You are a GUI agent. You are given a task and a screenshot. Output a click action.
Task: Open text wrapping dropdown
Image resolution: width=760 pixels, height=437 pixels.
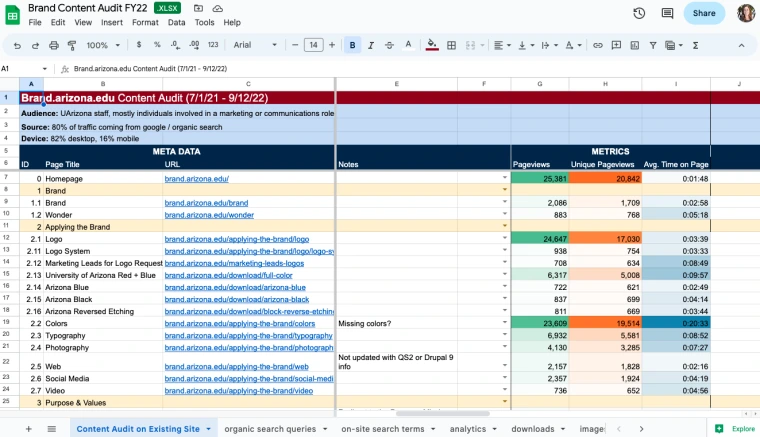[550, 45]
